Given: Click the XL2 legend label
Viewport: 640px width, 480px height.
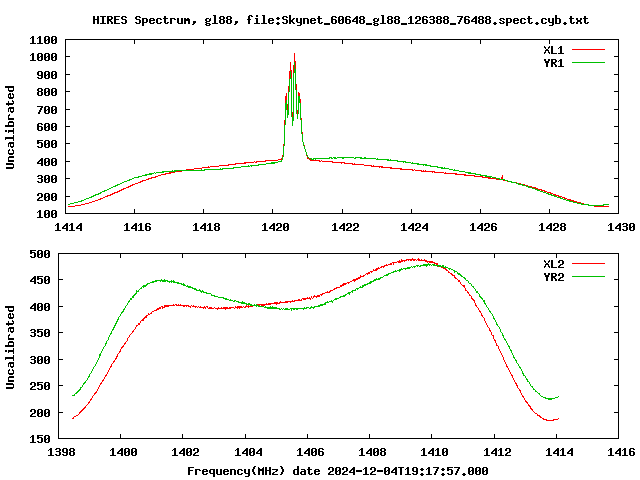Looking at the screenshot, I should coord(553,264).
